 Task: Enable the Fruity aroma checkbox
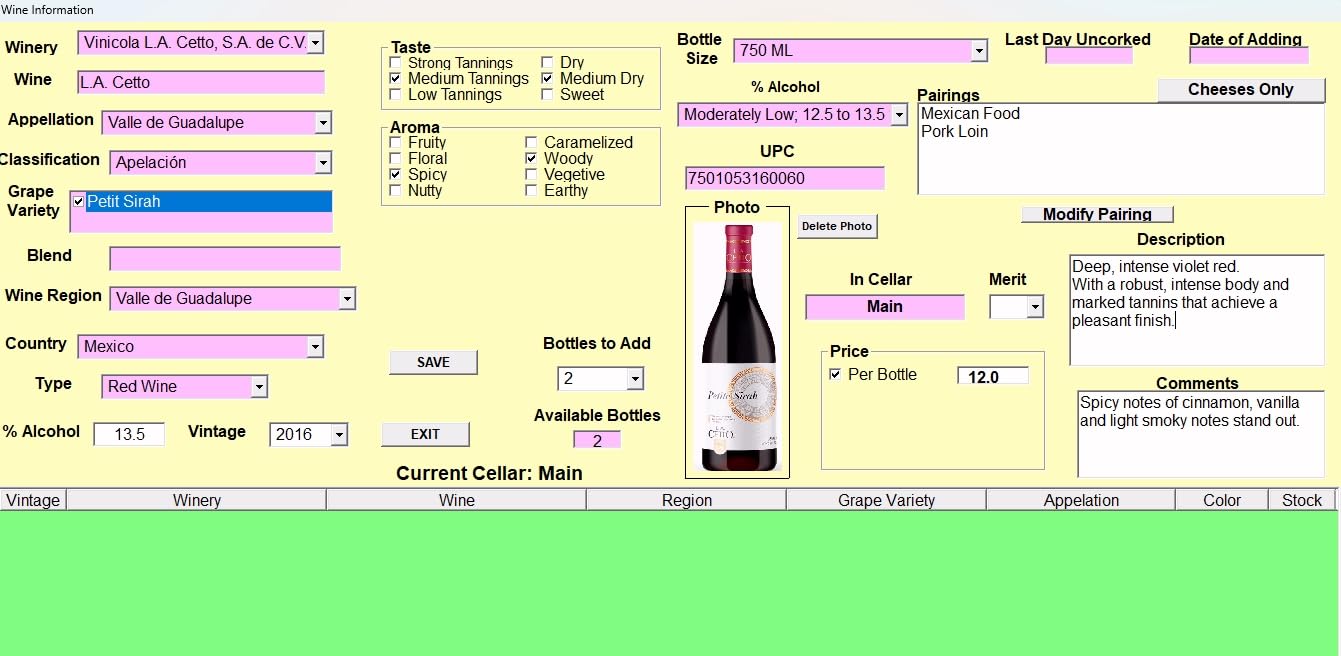(395, 143)
